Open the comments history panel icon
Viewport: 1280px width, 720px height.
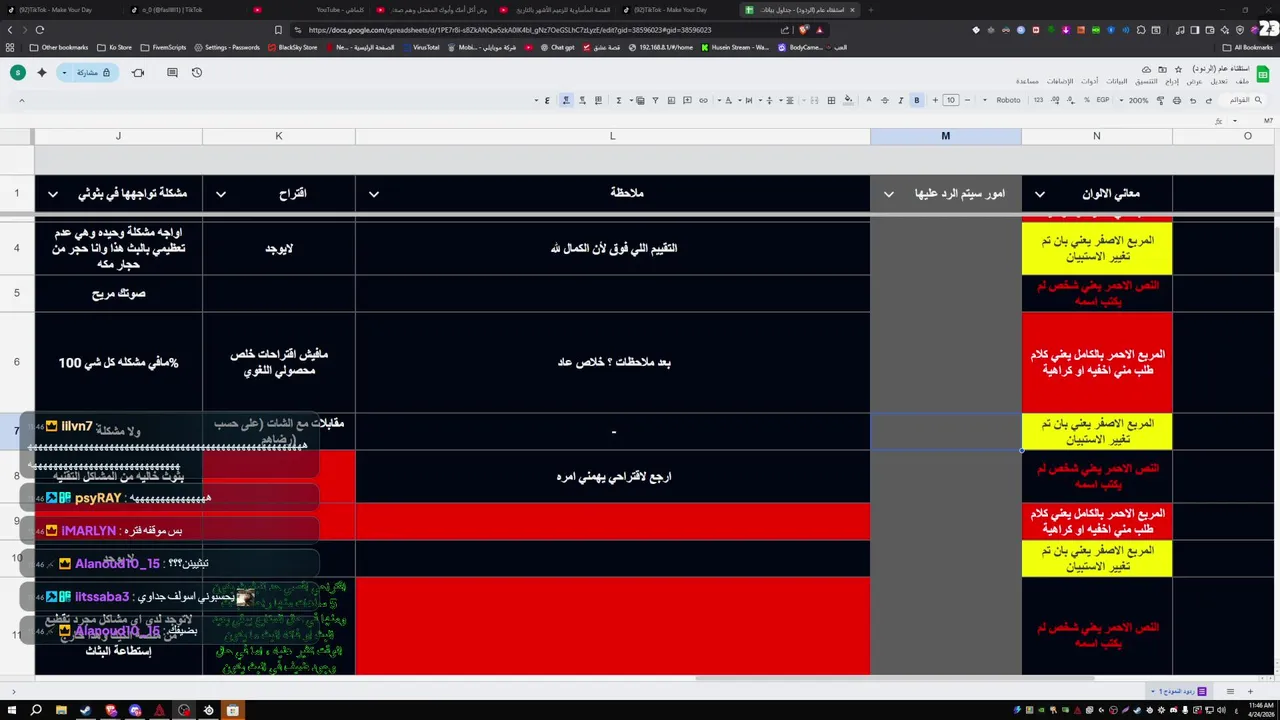click(x=172, y=72)
